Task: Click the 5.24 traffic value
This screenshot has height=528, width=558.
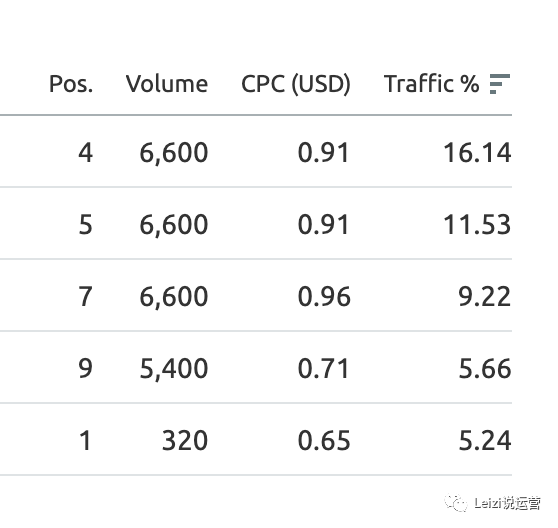Action: click(485, 440)
